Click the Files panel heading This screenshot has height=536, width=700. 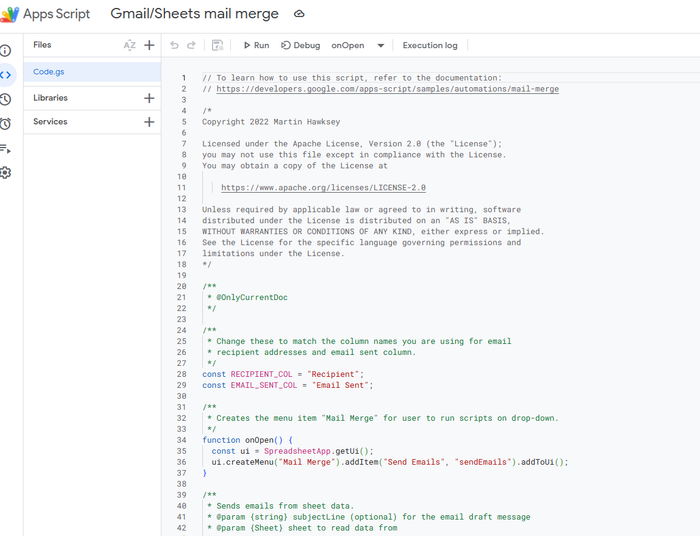[x=42, y=45]
